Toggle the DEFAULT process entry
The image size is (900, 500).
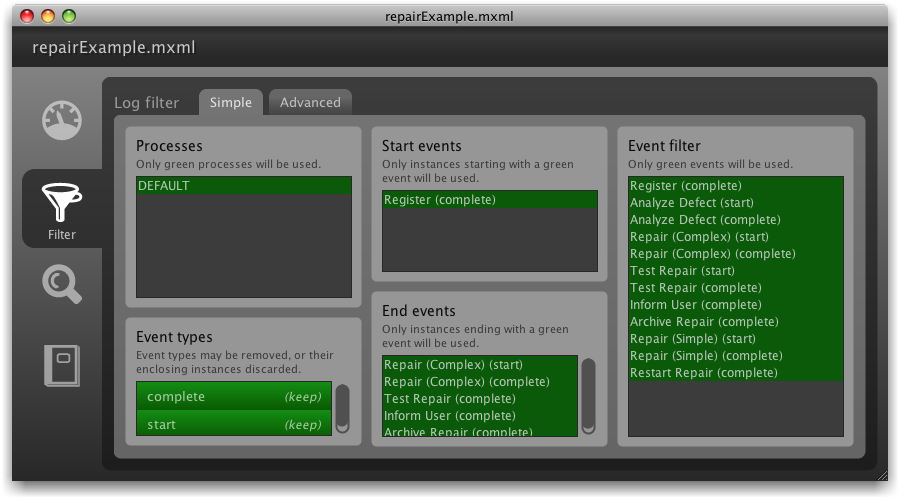tap(243, 186)
